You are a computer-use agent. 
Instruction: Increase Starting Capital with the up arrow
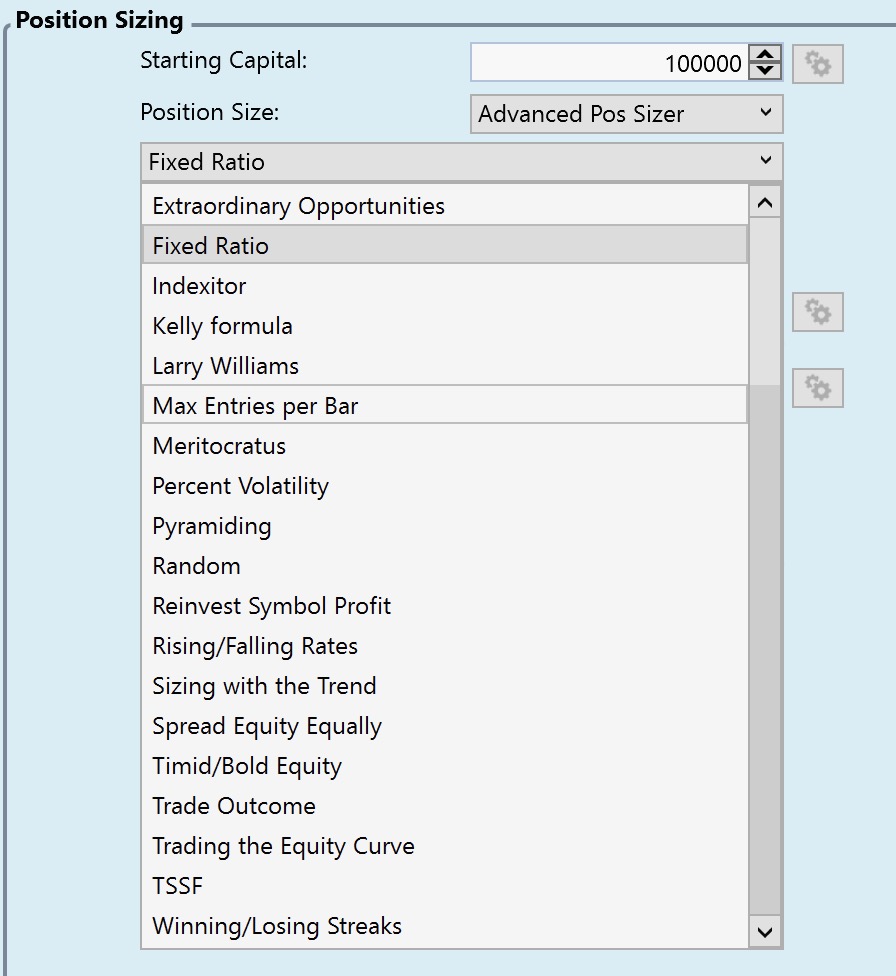pyautogui.click(x=765, y=55)
